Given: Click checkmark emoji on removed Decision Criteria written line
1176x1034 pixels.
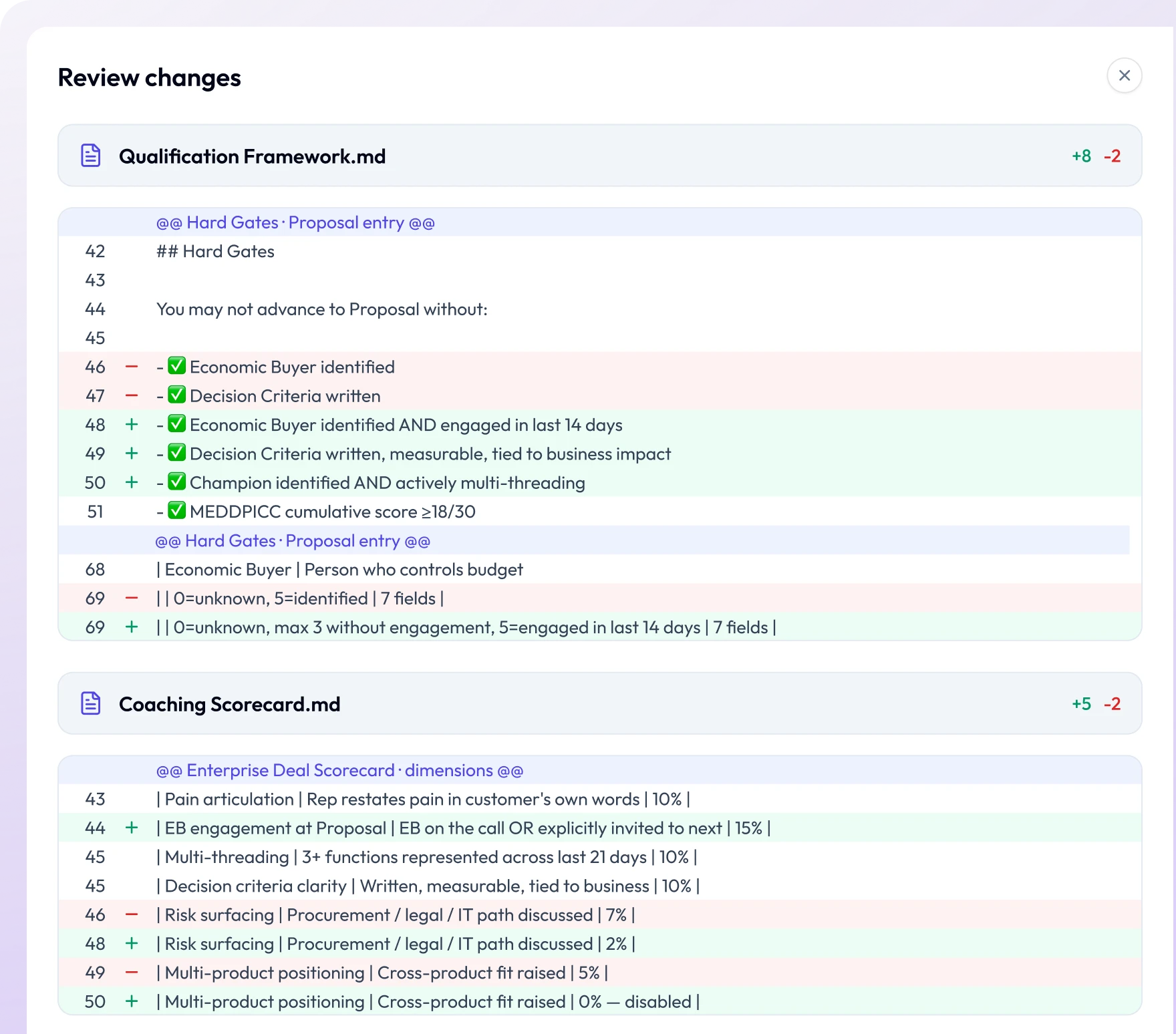Looking at the screenshot, I should [x=176, y=395].
